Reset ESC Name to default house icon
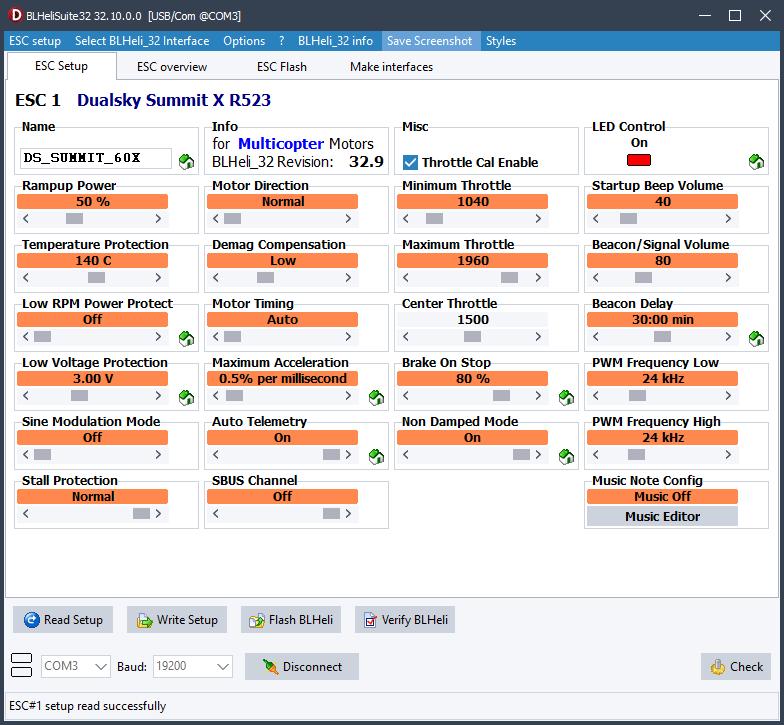784x725 pixels. tap(186, 161)
